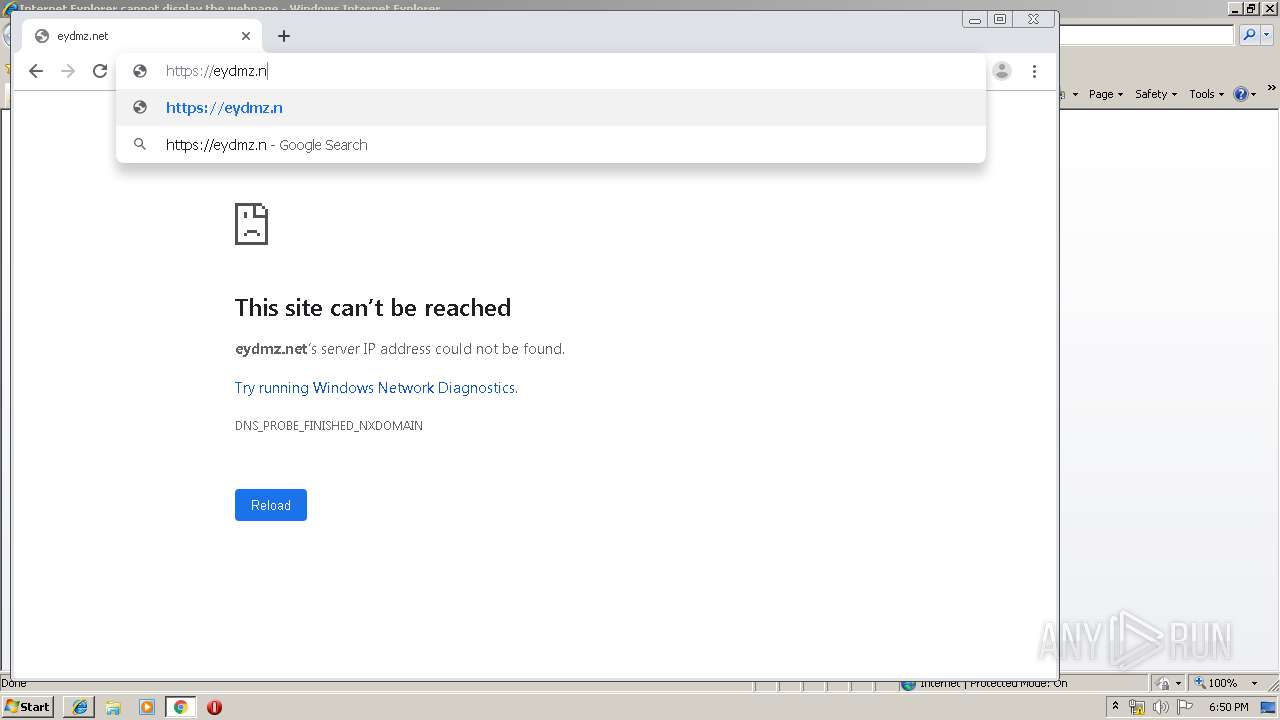Screen dimensions: 1280x720
Task: Click the "This site can't be reached" heading
Action: tap(373, 308)
